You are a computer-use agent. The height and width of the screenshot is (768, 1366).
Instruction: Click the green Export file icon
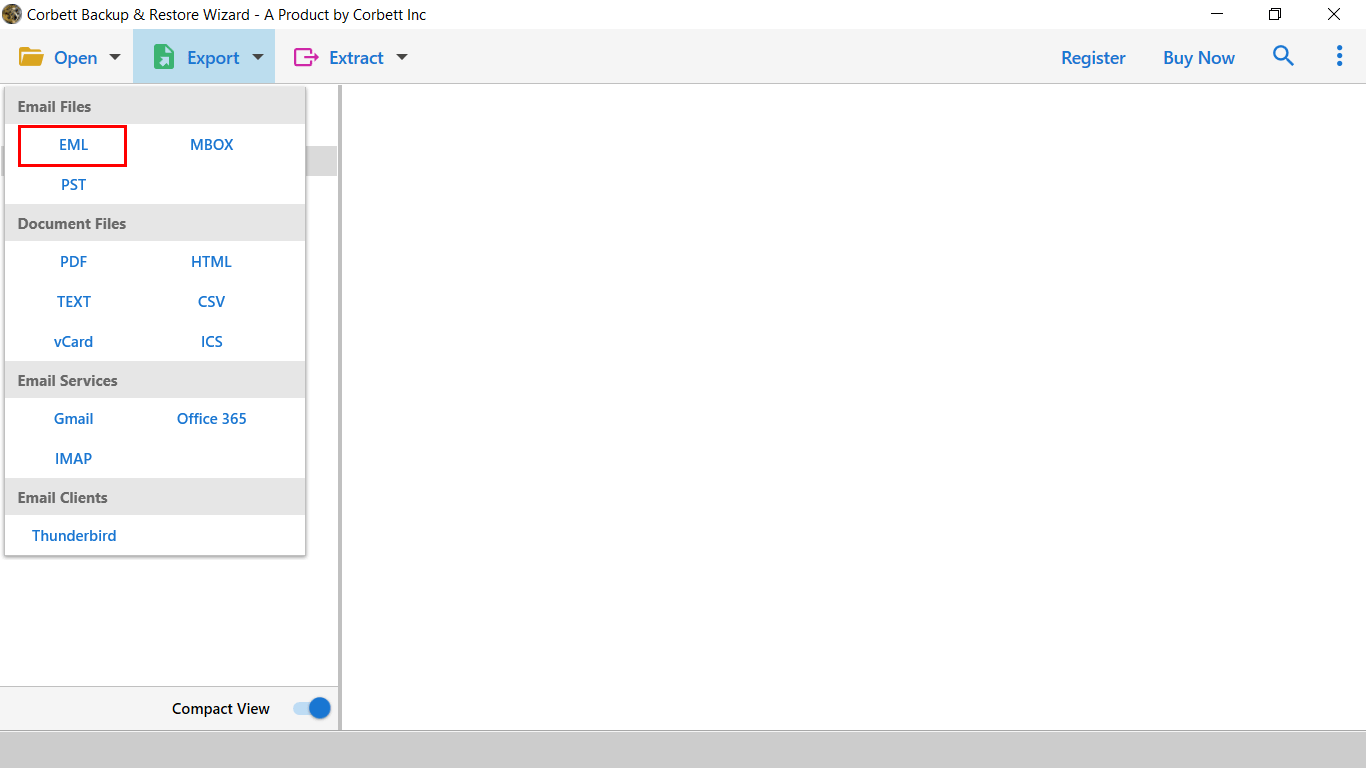tap(164, 57)
